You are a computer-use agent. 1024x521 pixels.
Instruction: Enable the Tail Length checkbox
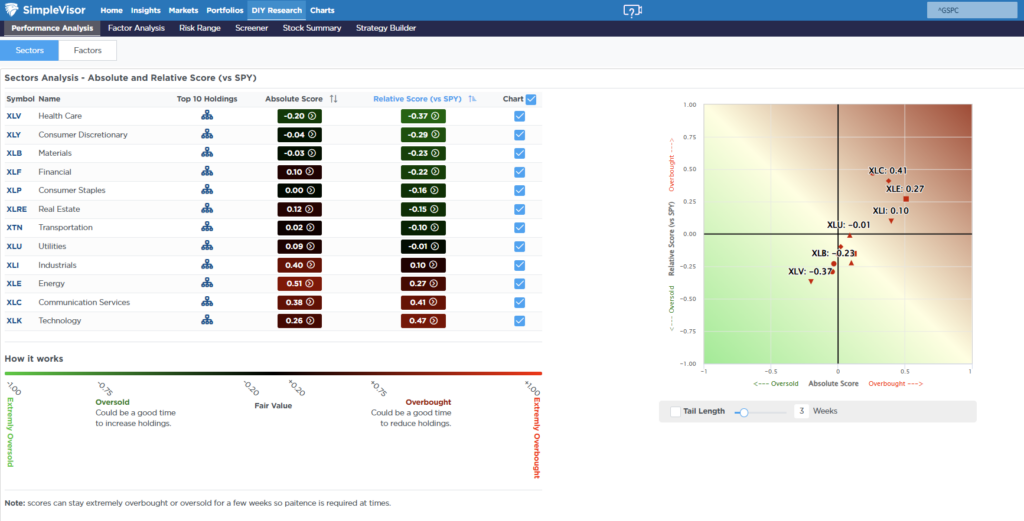coord(675,411)
